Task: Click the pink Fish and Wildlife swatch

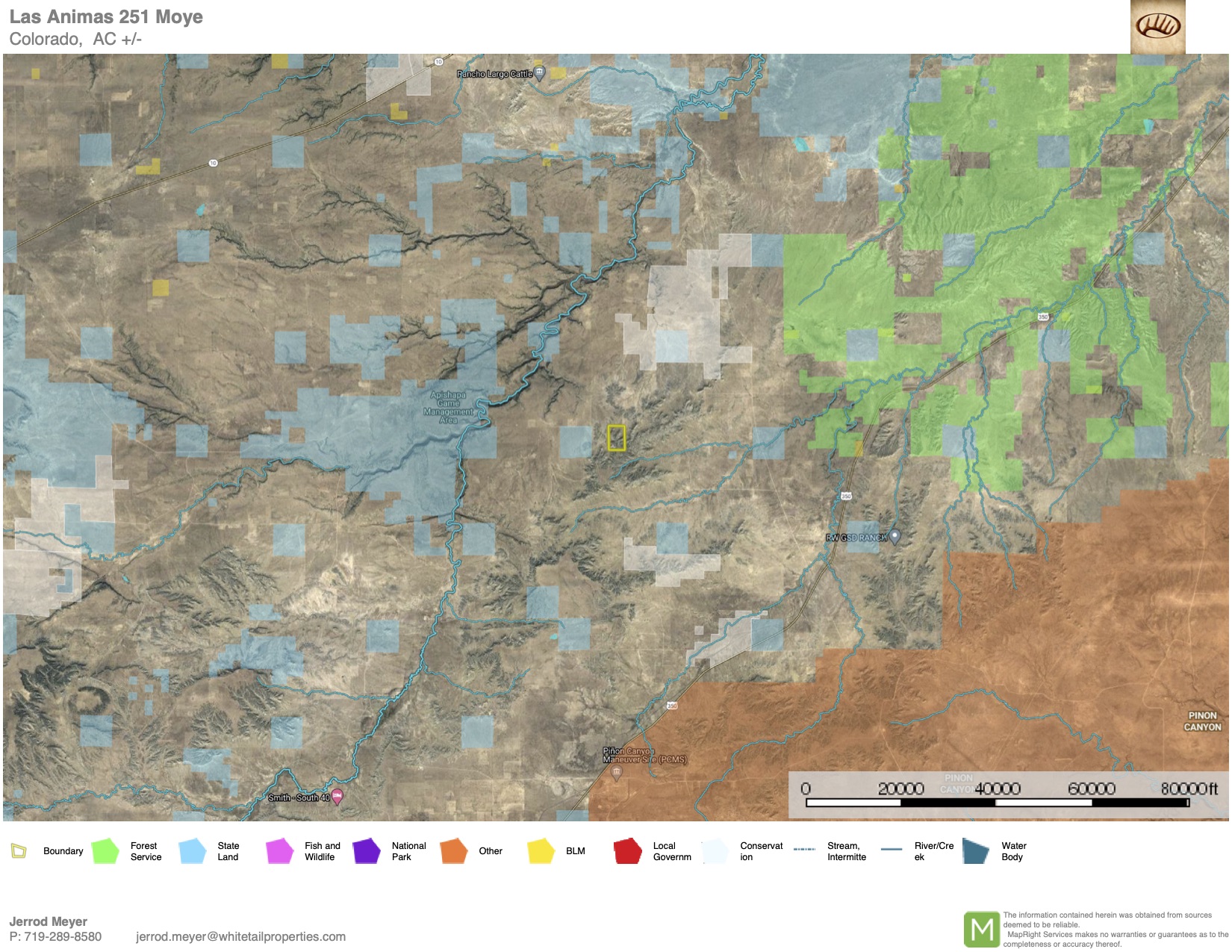Action: [x=279, y=850]
